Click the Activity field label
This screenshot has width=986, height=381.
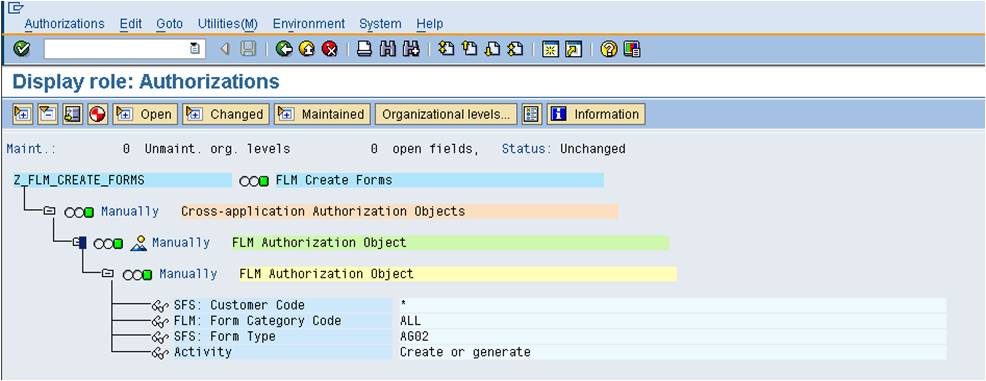click(202, 353)
